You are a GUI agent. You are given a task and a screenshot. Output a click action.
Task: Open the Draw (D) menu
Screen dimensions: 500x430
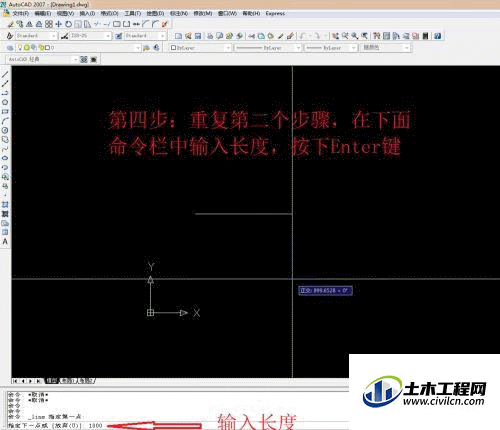coord(155,14)
